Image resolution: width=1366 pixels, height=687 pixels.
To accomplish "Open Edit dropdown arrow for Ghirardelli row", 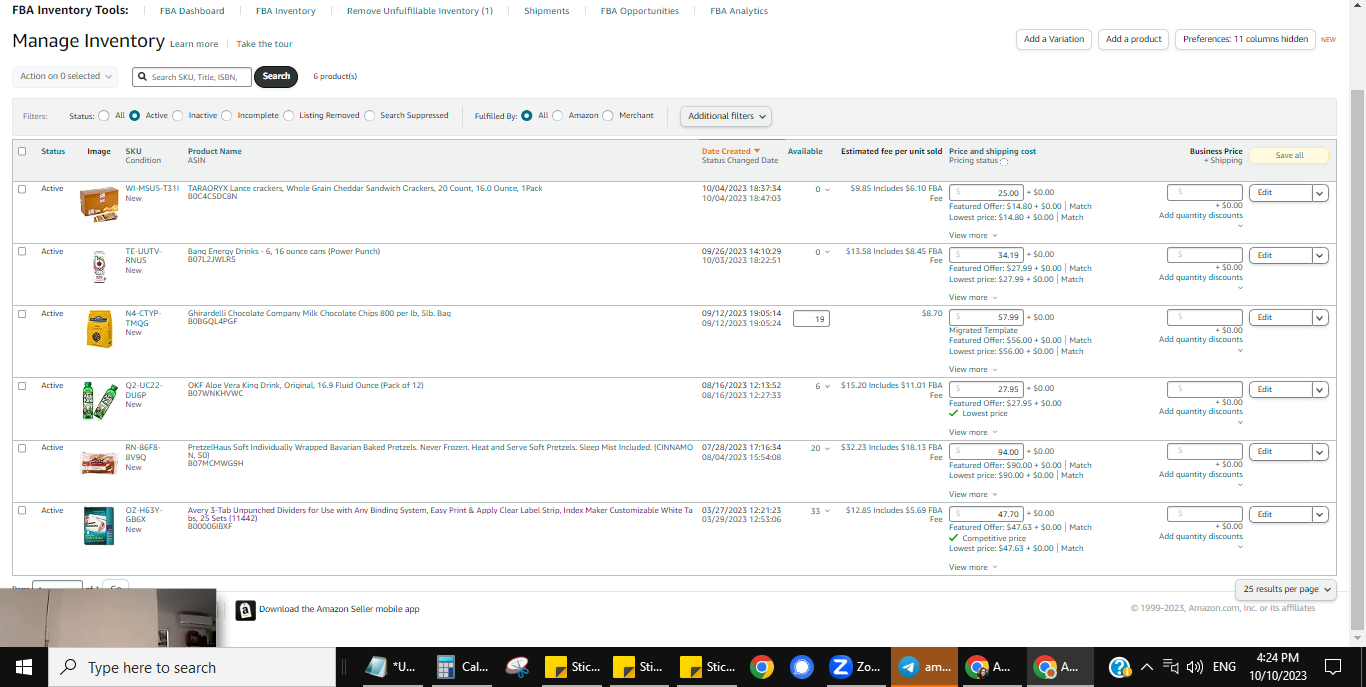I will pos(1320,318).
